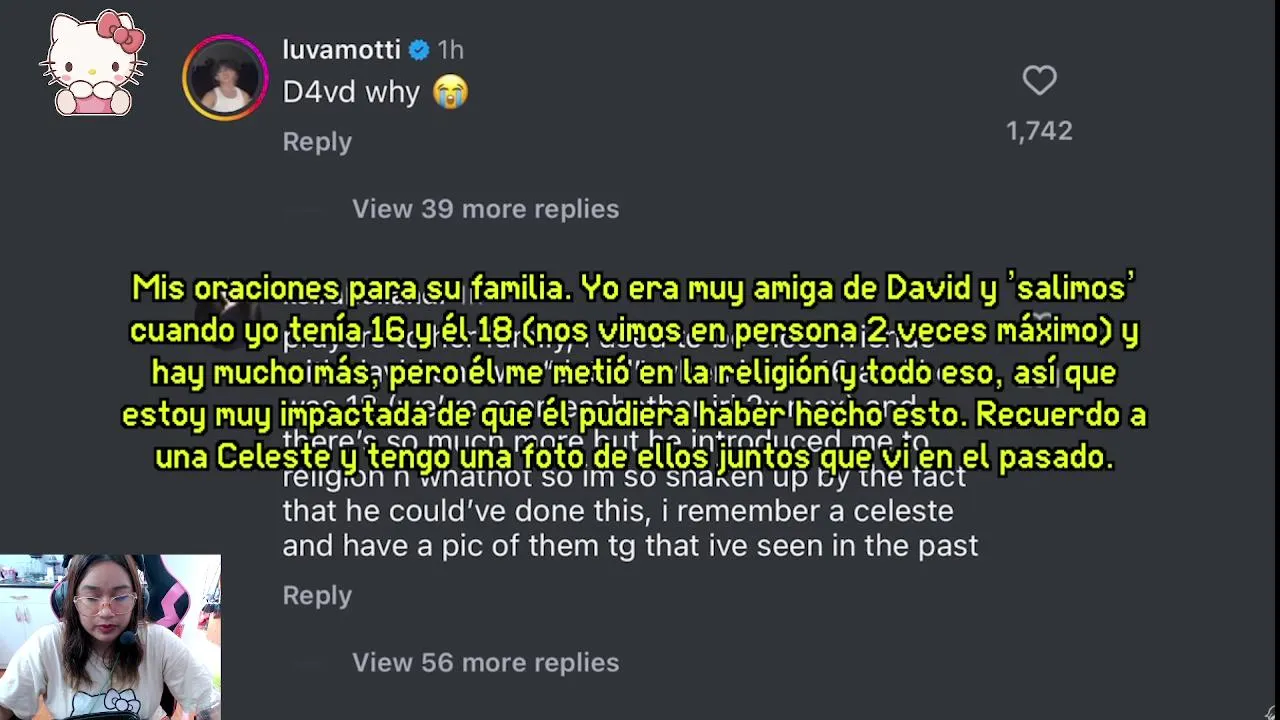
Task: Click the small white icon in bottom-right corner
Action: (x=1270, y=711)
